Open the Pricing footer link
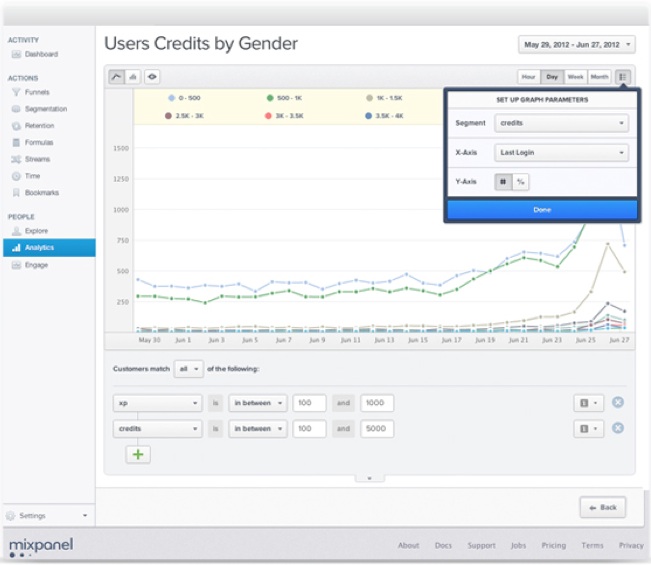651x565 pixels. [553, 545]
